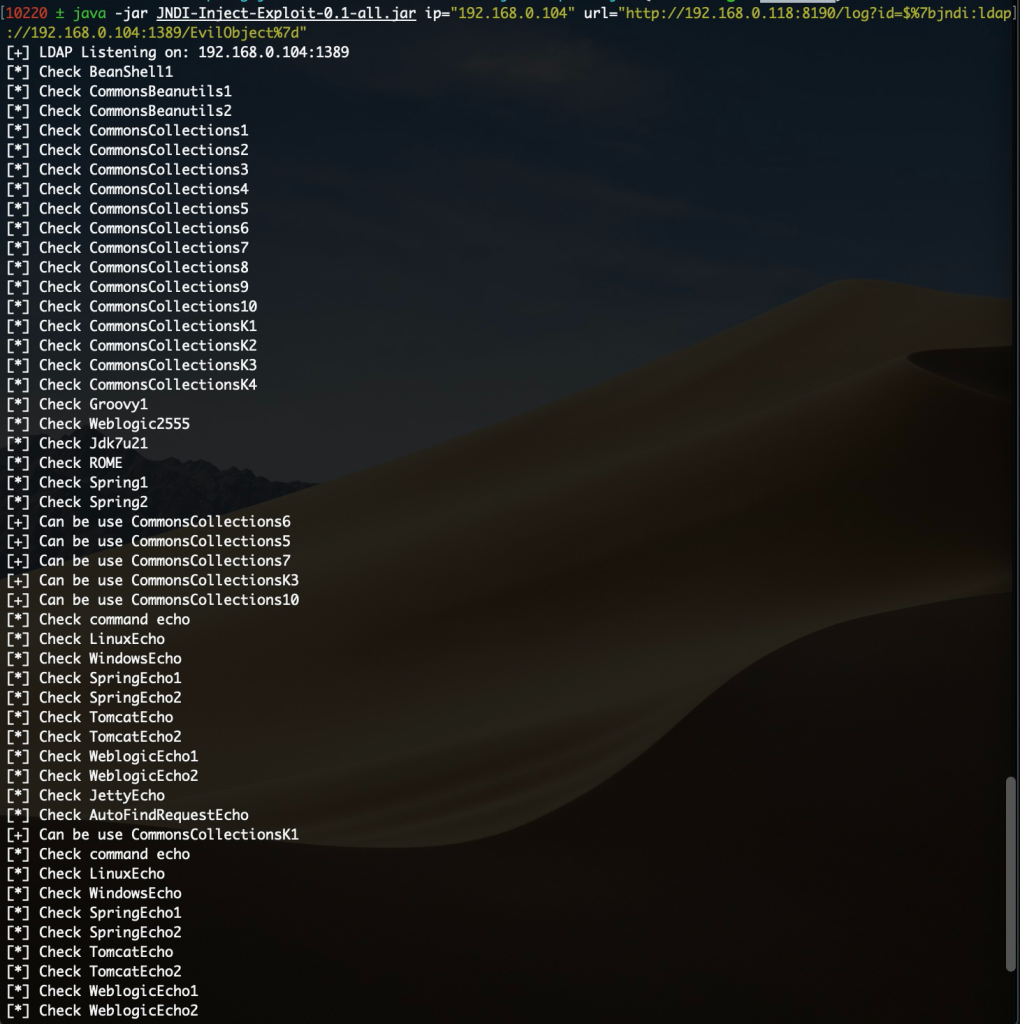Click the 'Check CommonsCollections5' line
1020x1024 pixels.
coord(127,209)
